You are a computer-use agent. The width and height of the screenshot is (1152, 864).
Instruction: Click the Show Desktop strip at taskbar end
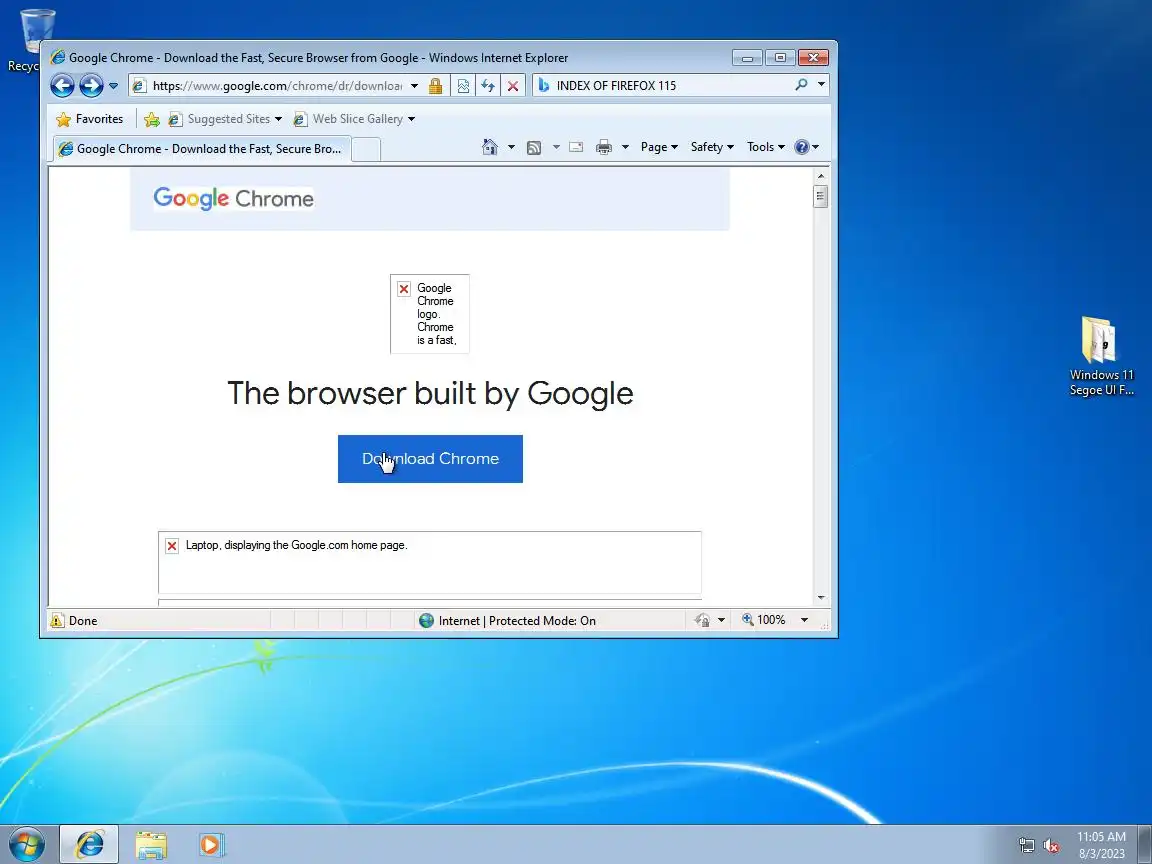pyautogui.click(x=1145, y=844)
